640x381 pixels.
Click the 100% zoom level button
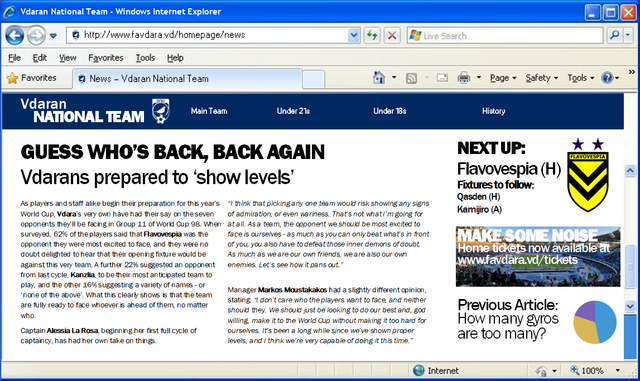point(587,370)
